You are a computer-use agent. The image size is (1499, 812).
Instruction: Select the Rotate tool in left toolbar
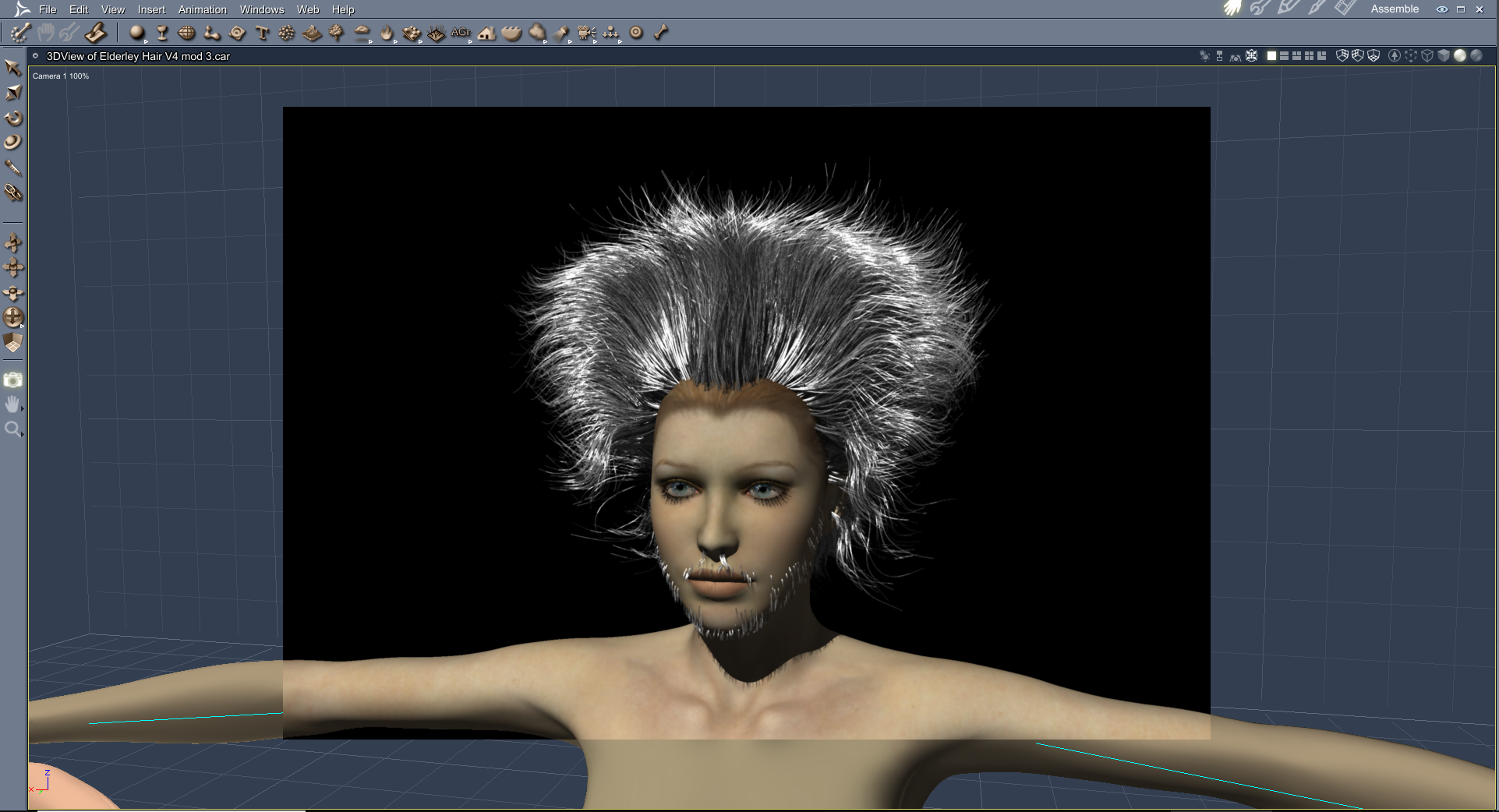pyautogui.click(x=13, y=118)
